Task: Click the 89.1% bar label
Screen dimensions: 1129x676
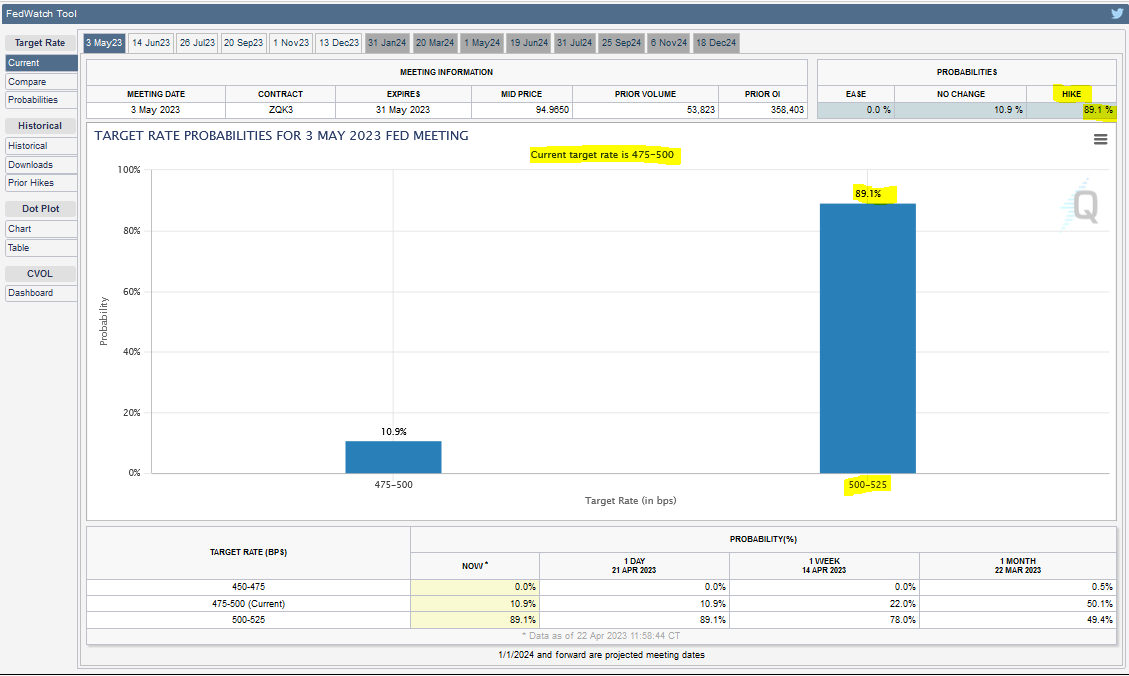Action: click(x=868, y=194)
